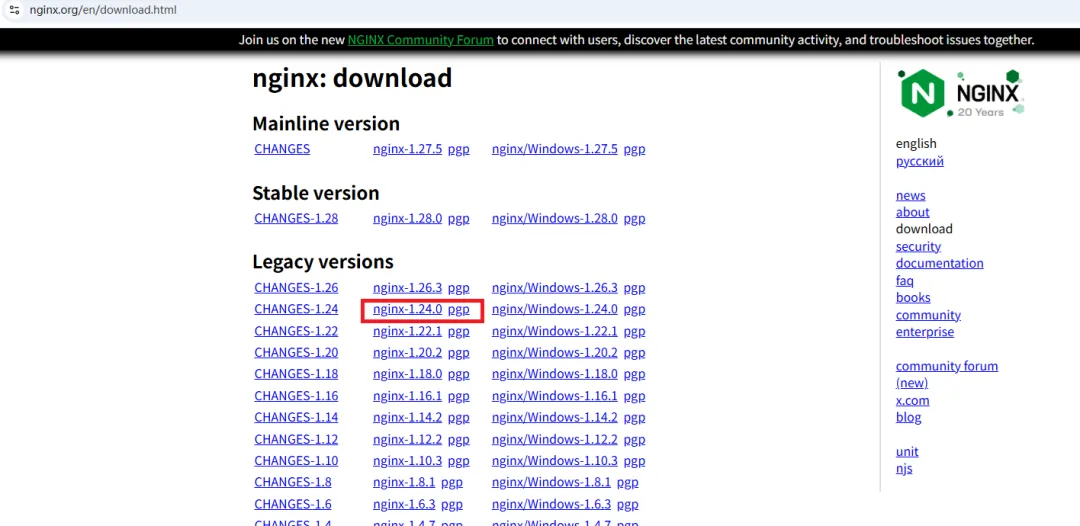The image size is (1080, 526).
Task: Open CHANGES-1.22 link
Action: [296, 331]
